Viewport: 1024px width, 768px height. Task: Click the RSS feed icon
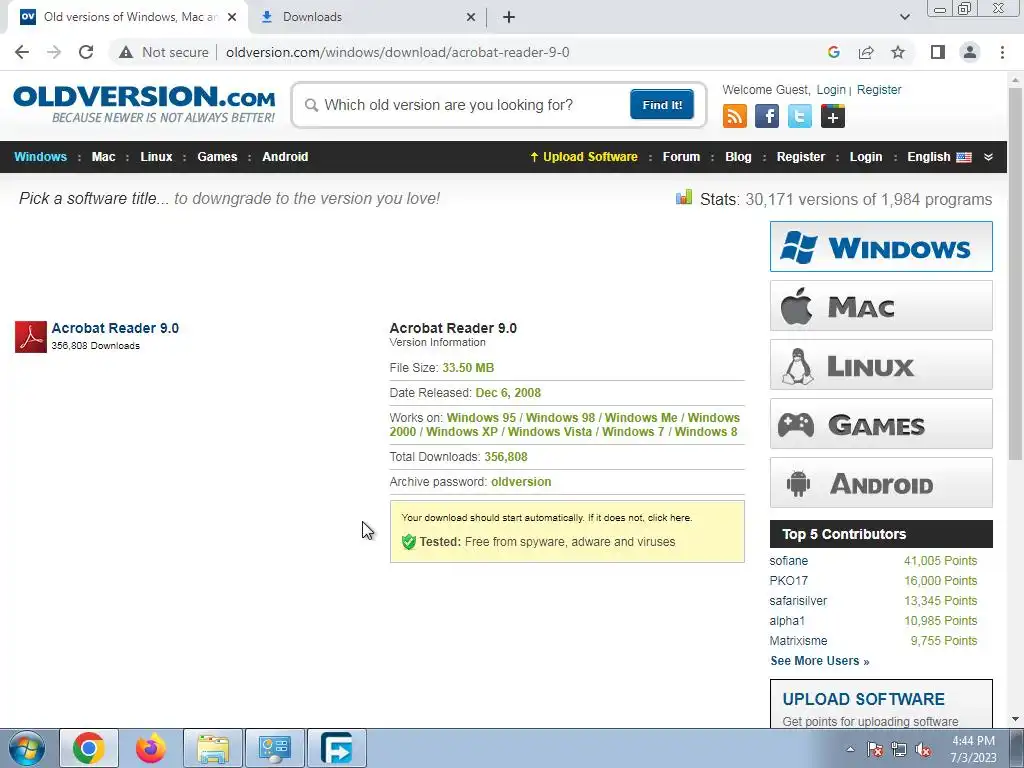tap(735, 116)
